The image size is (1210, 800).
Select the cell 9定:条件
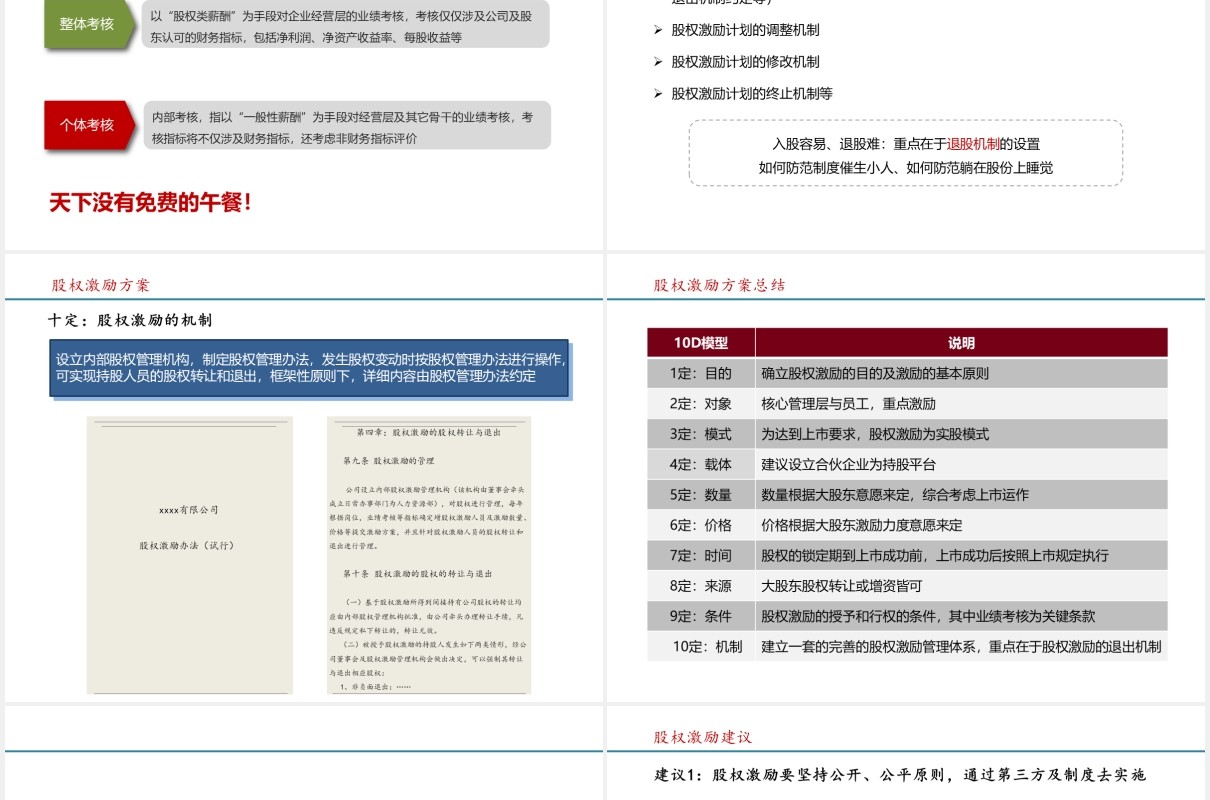coord(701,616)
